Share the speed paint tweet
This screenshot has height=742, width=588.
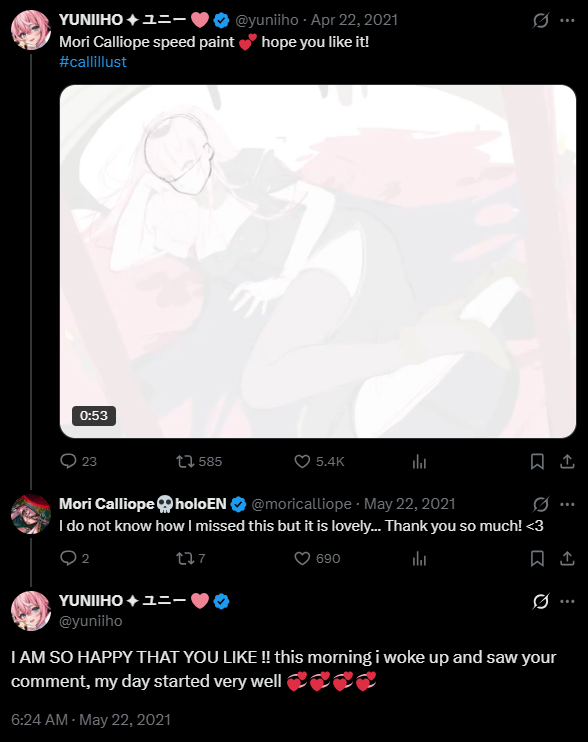pyautogui.click(x=567, y=461)
